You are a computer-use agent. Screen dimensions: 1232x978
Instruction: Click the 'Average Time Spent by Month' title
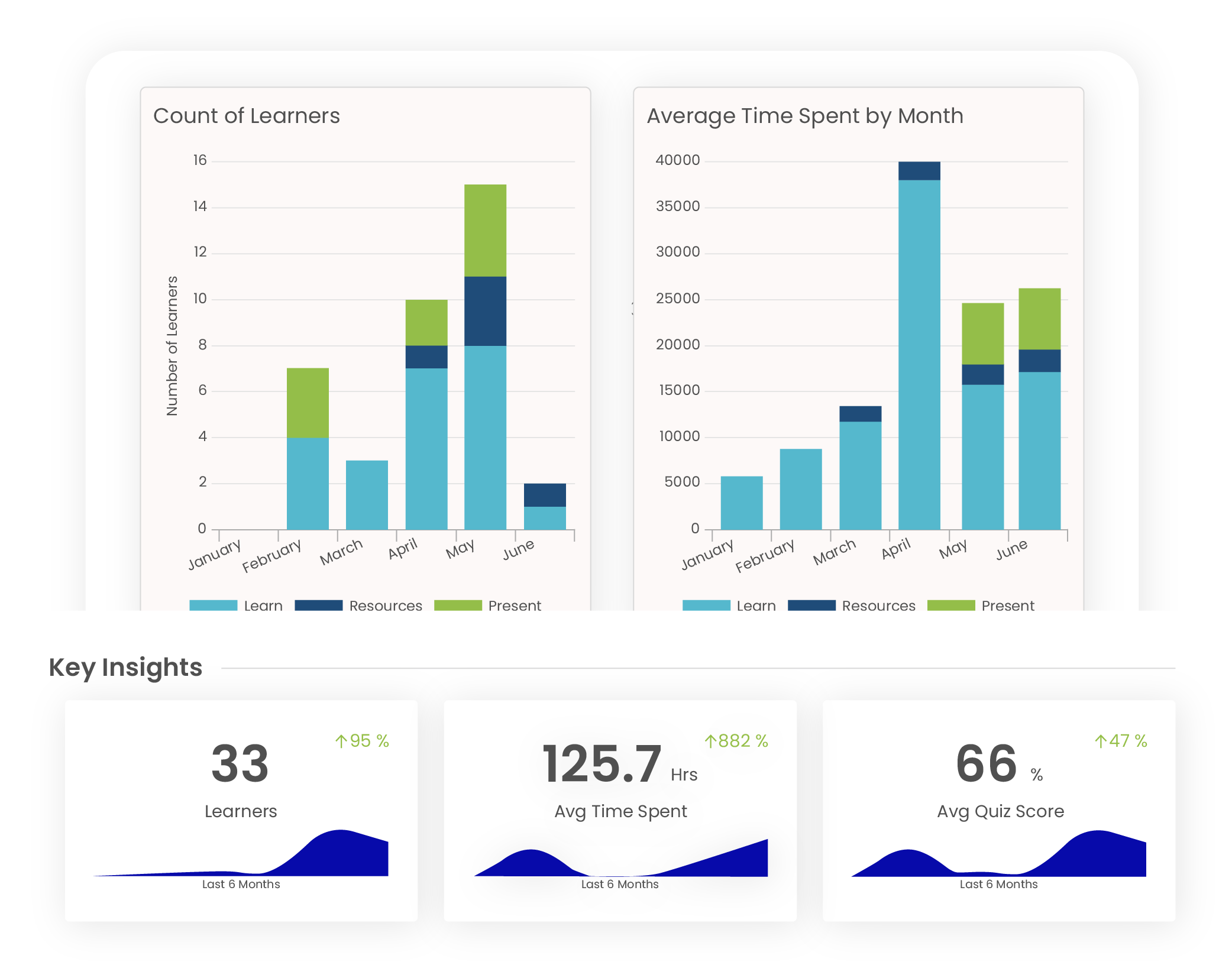click(805, 116)
